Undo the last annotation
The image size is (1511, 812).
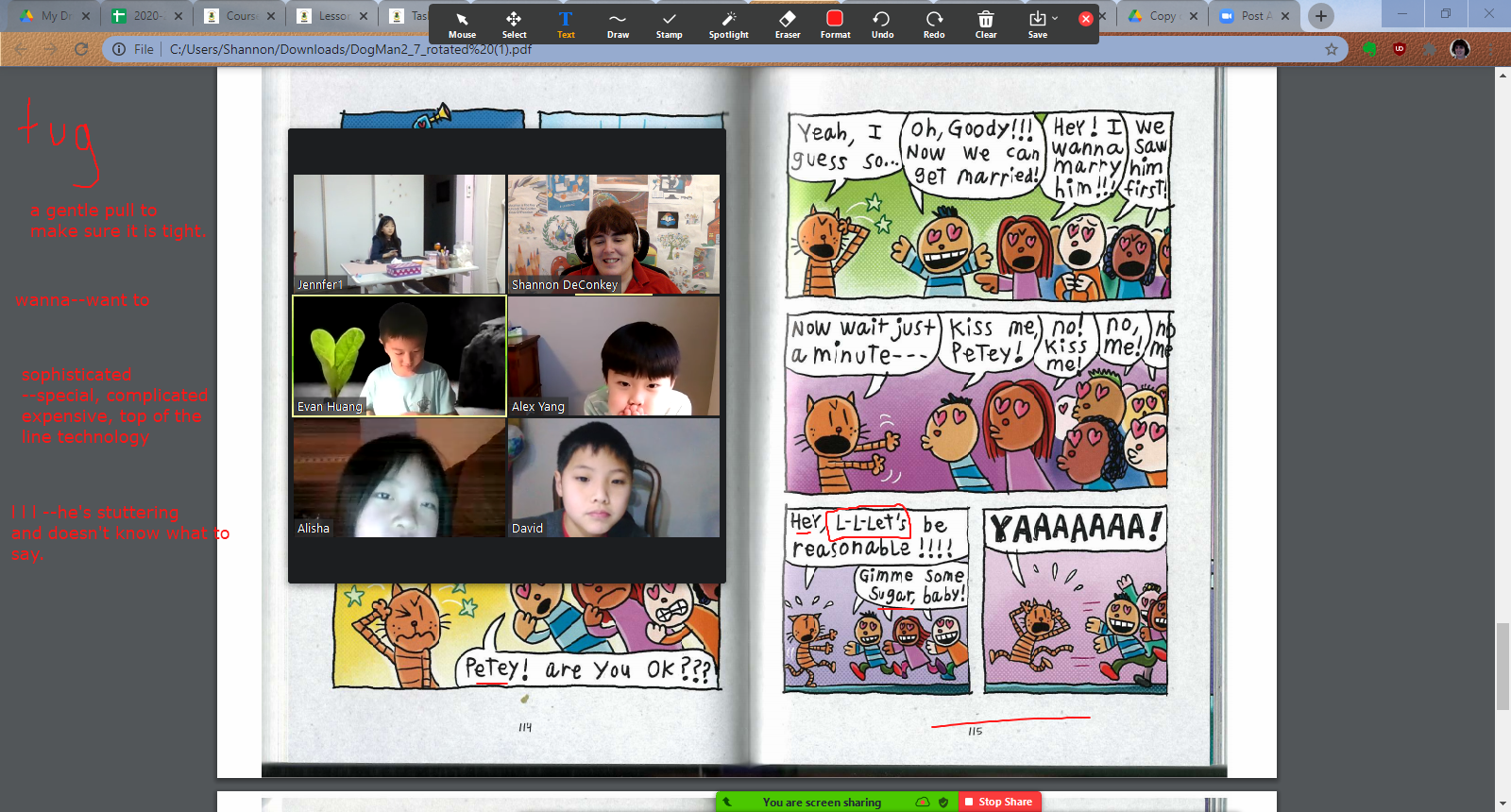point(882,25)
